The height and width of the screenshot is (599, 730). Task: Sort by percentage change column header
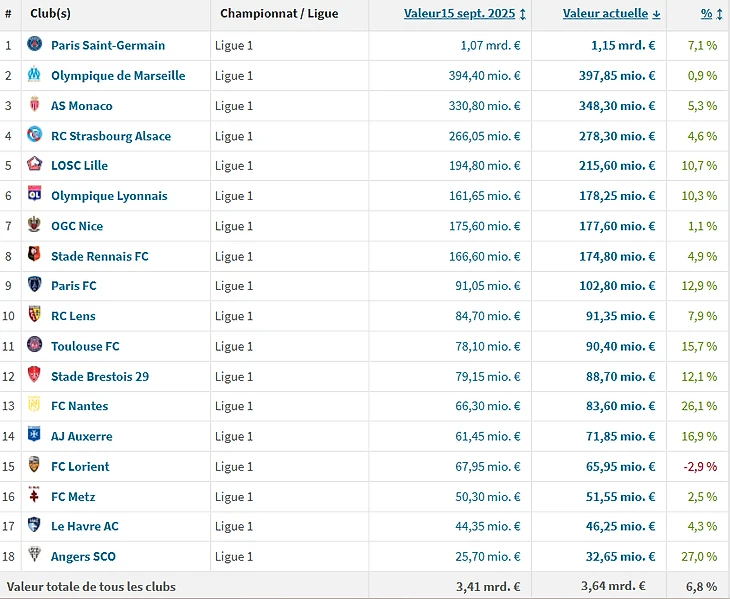point(706,14)
